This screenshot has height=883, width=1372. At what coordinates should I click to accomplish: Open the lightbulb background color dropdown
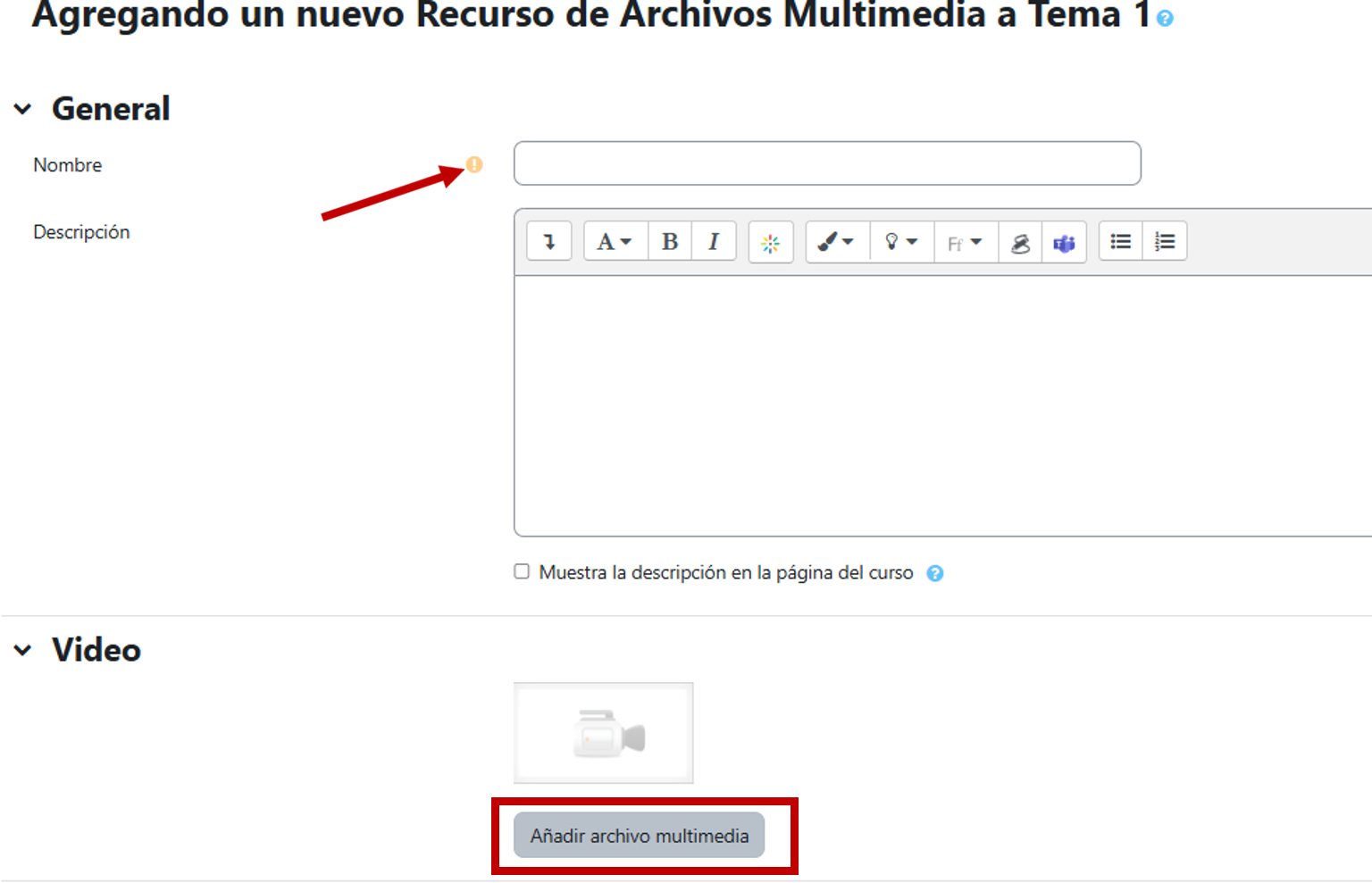click(x=900, y=242)
